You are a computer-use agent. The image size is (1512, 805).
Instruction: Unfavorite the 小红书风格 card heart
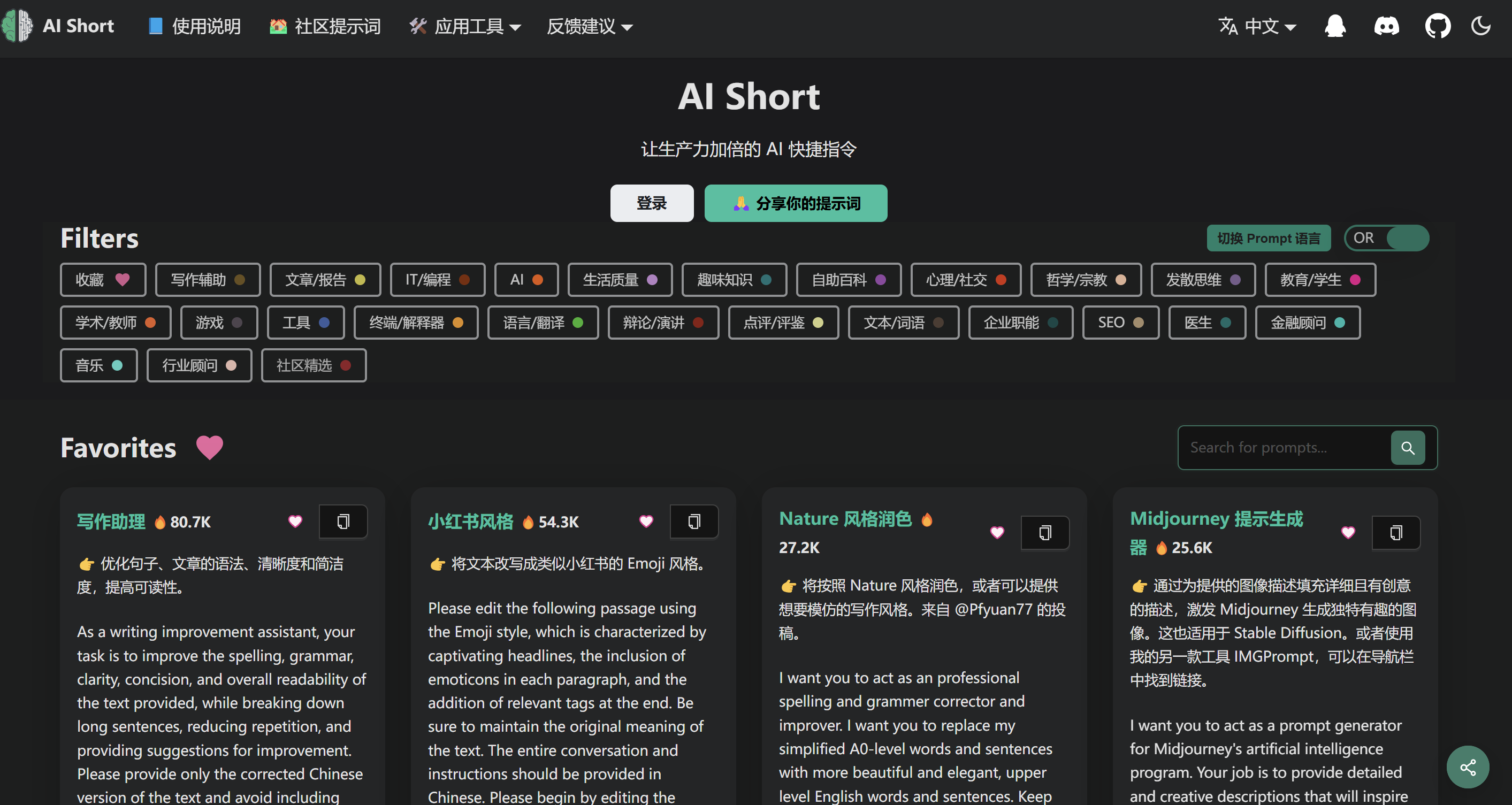tap(646, 521)
